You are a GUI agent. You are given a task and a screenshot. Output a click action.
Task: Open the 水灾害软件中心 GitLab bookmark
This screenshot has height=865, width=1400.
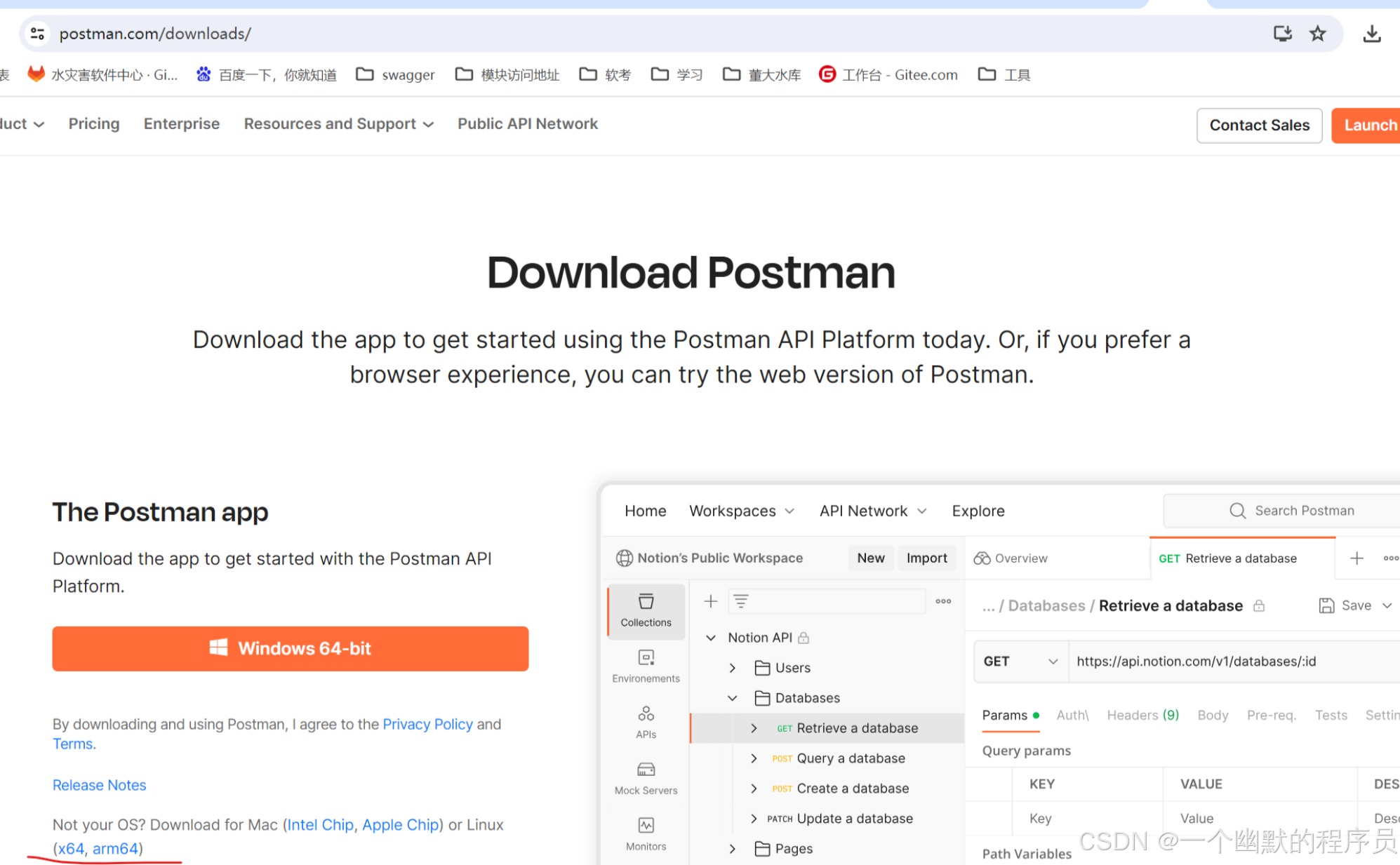click(x=102, y=74)
